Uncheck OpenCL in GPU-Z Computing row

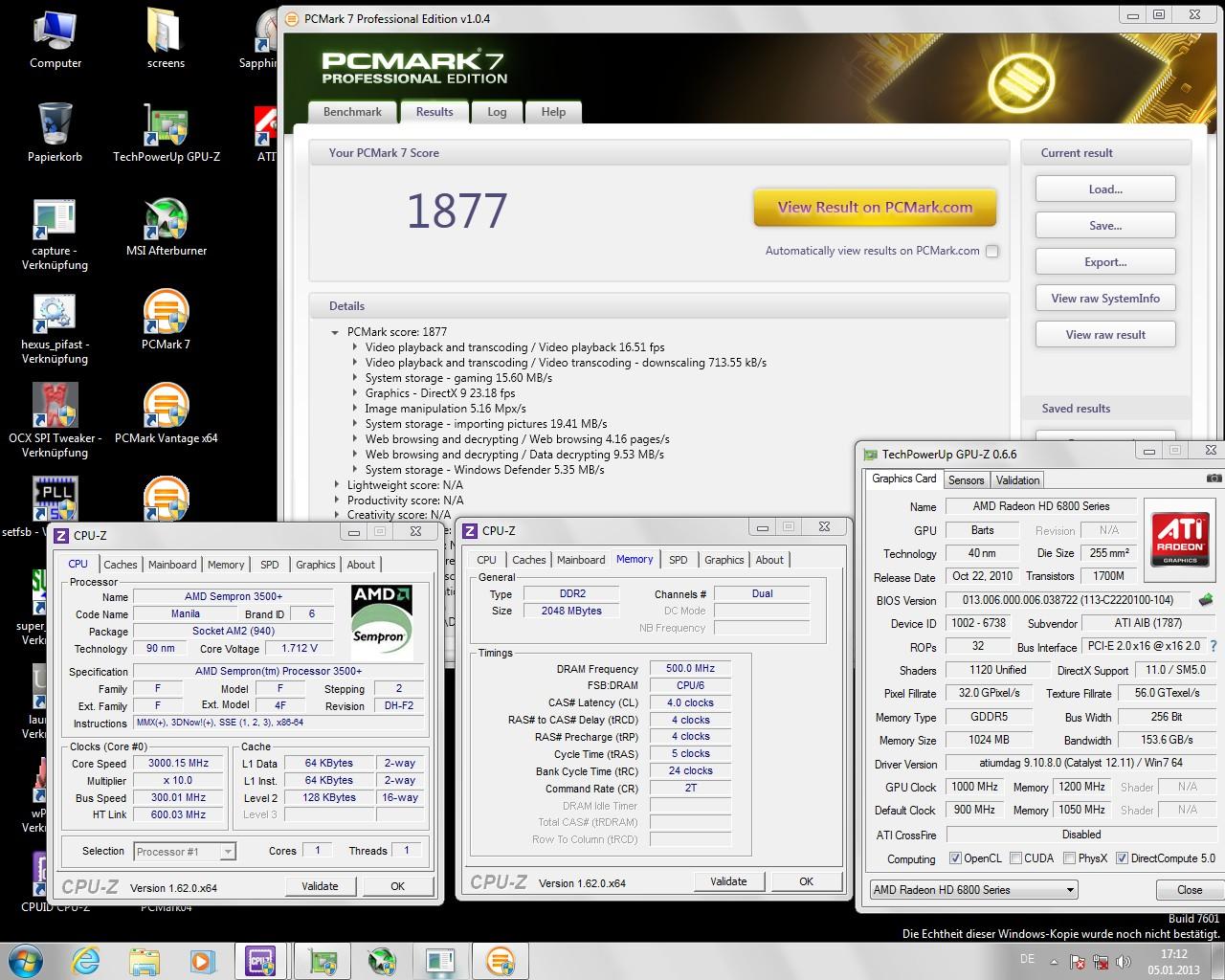coord(955,858)
